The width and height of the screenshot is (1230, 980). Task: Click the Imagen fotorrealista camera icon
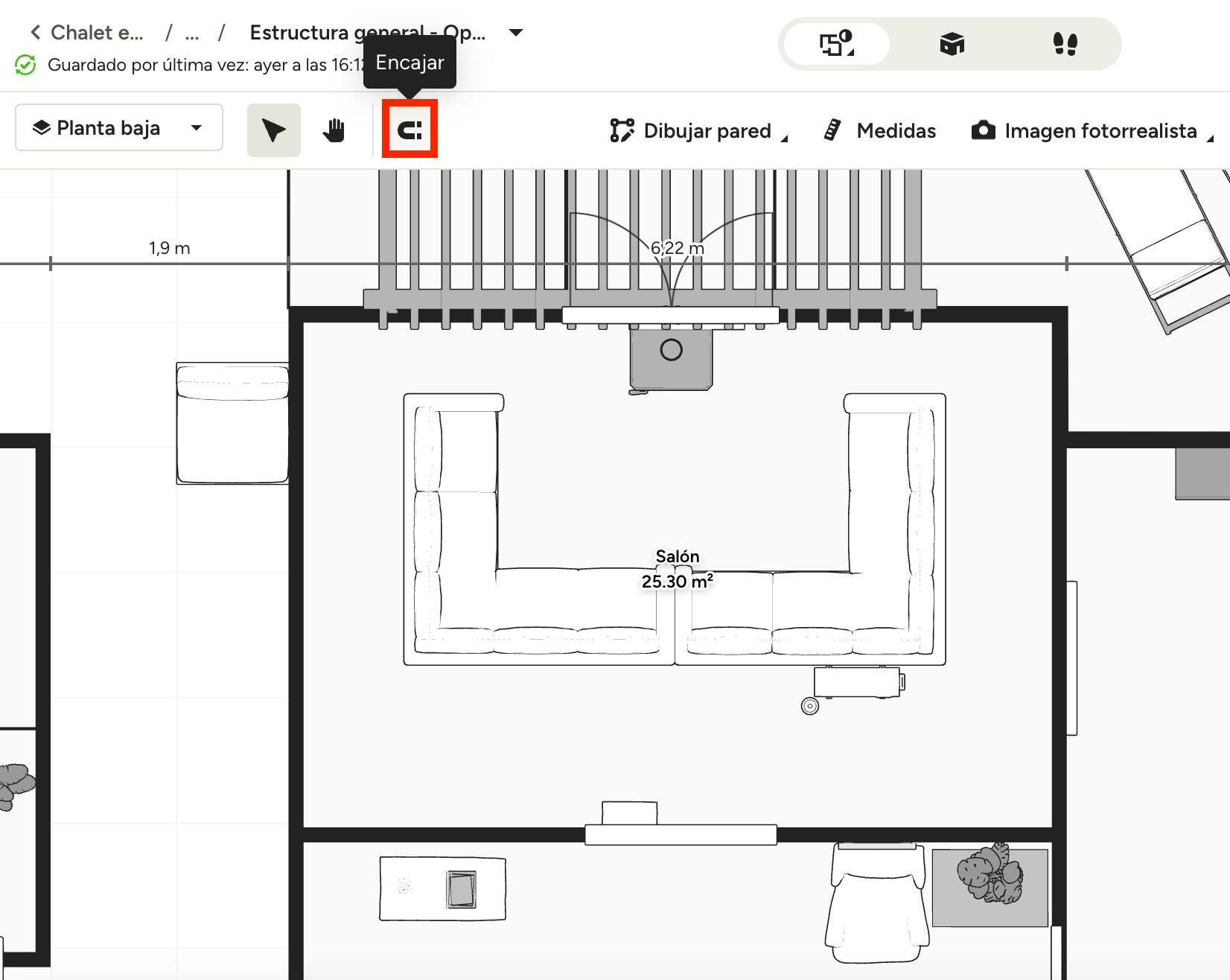point(983,130)
